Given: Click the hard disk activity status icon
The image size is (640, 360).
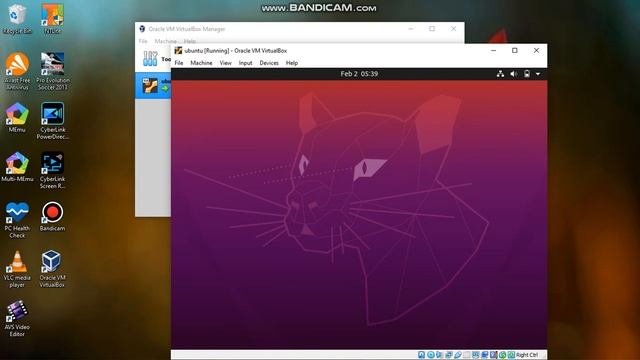Looking at the screenshot, I should pos(421,355).
